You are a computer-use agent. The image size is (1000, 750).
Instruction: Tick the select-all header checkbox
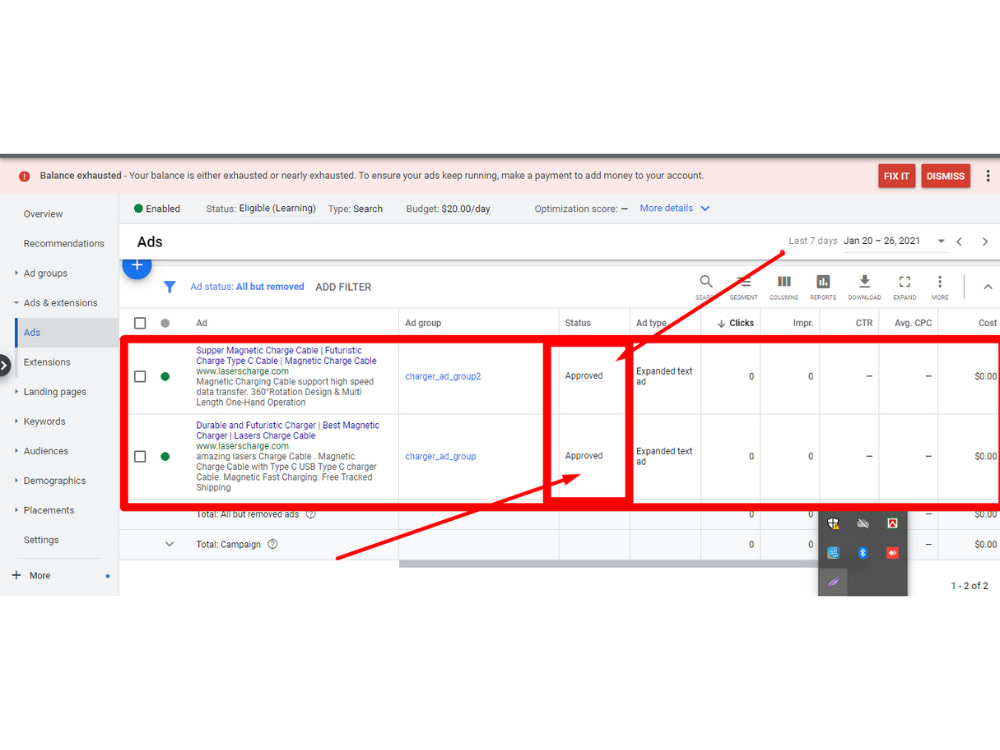pyautogui.click(x=140, y=323)
